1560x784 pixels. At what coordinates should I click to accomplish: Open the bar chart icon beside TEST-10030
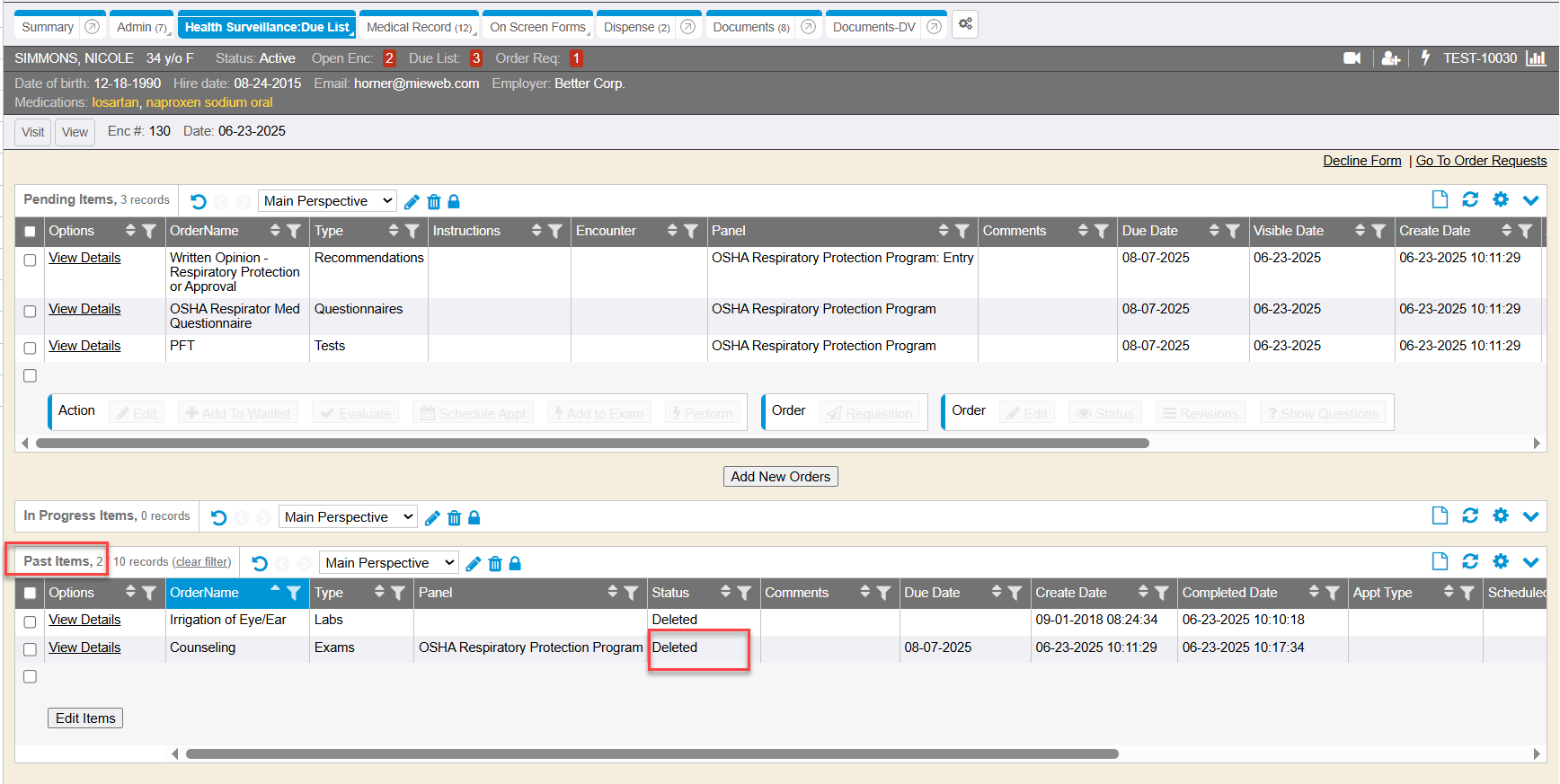1536,58
